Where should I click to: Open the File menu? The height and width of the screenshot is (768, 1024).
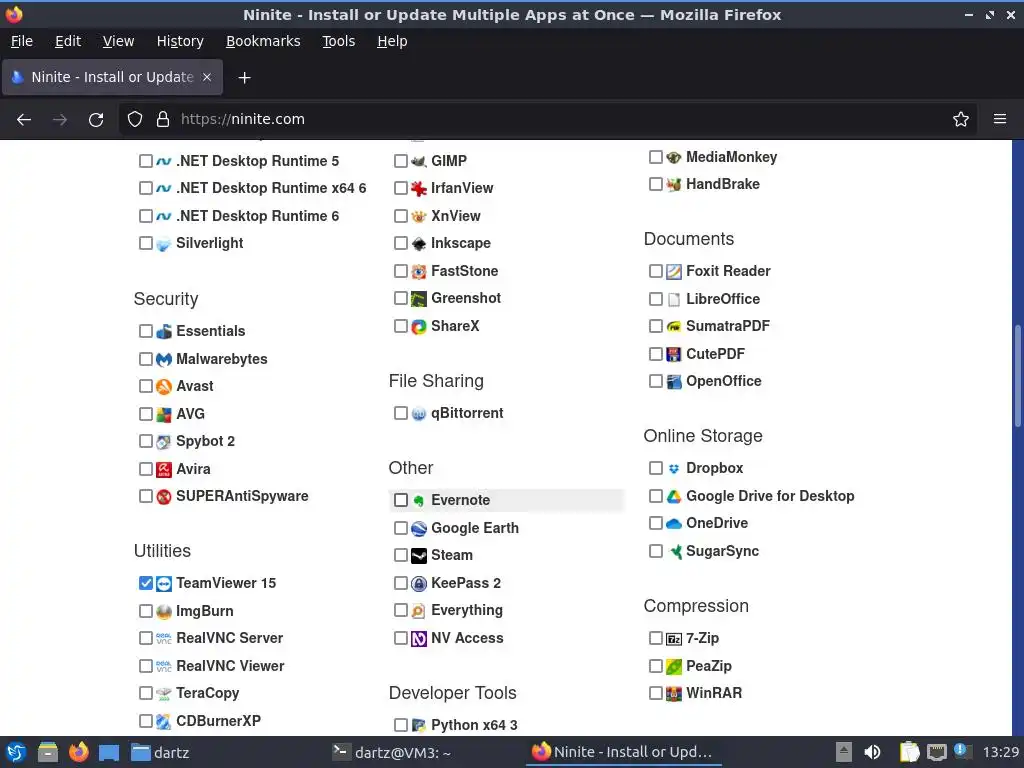[x=22, y=41]
